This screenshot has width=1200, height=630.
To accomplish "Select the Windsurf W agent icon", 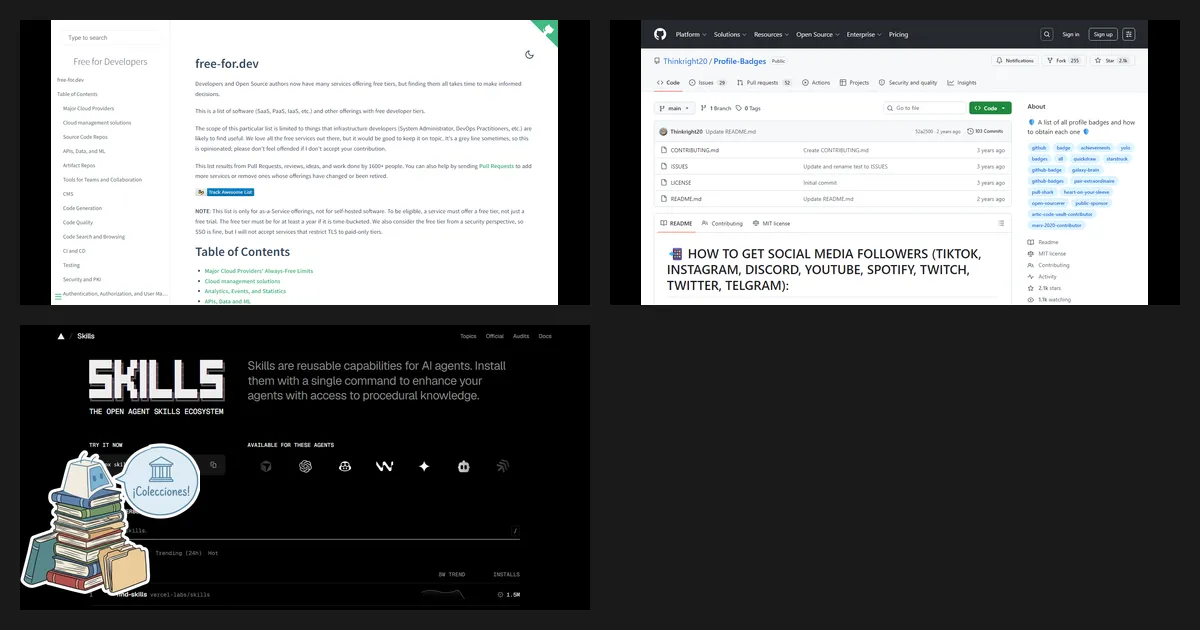I will tap(384, 466).
